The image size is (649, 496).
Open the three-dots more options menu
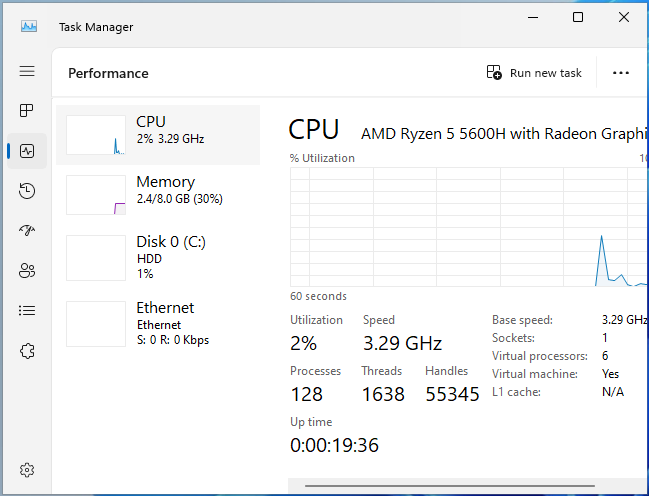[620, 73]
